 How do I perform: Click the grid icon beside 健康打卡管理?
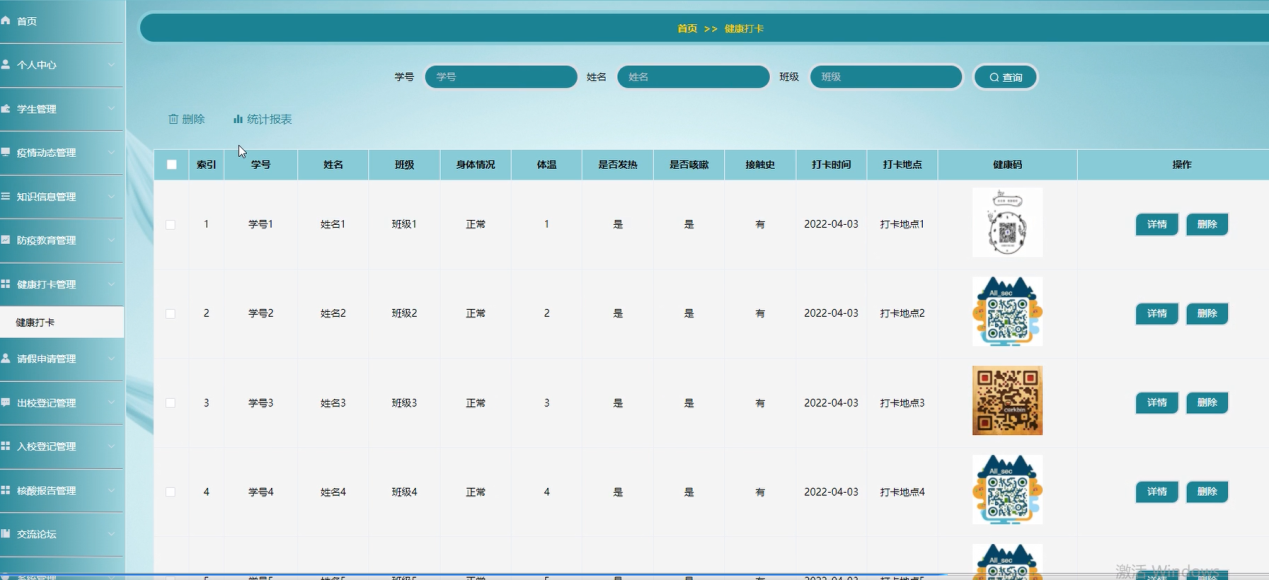coord(5,284)
